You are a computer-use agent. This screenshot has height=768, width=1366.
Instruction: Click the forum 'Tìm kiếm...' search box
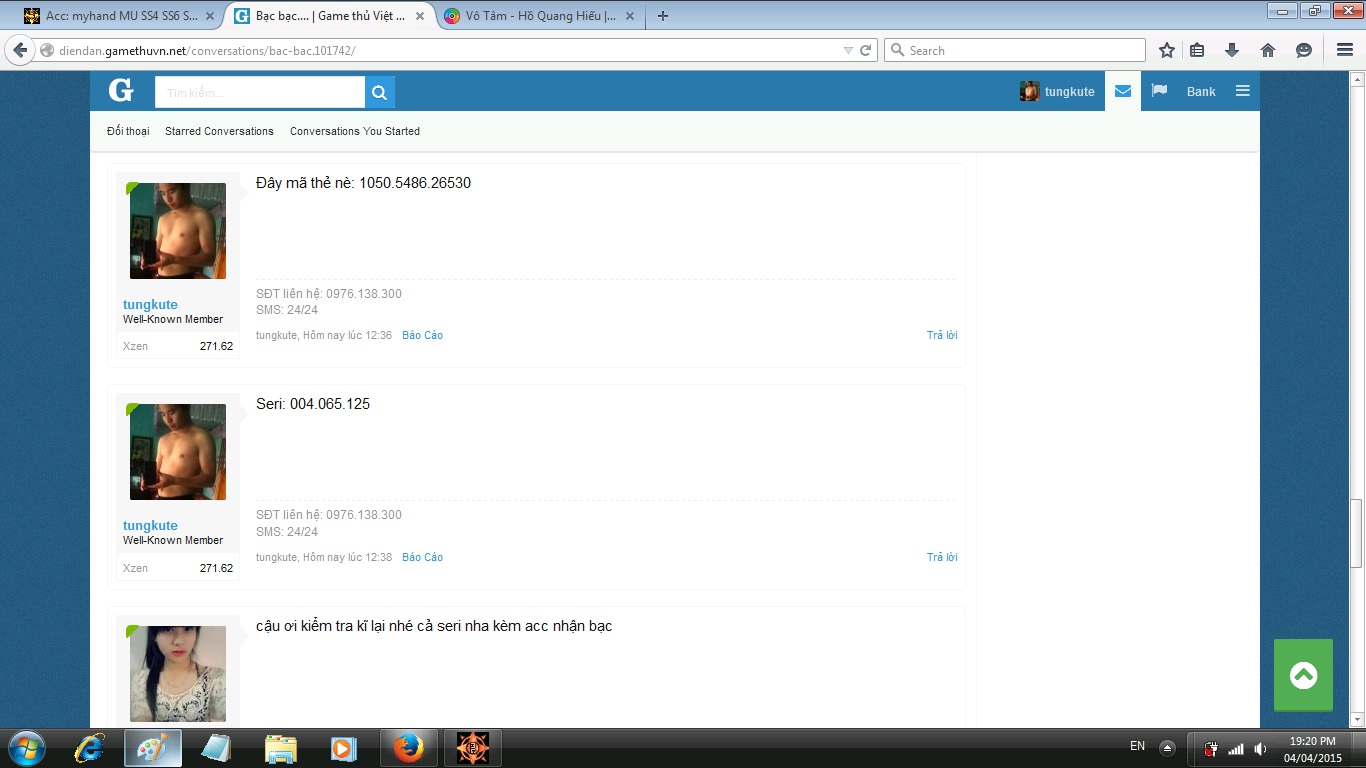260,92
